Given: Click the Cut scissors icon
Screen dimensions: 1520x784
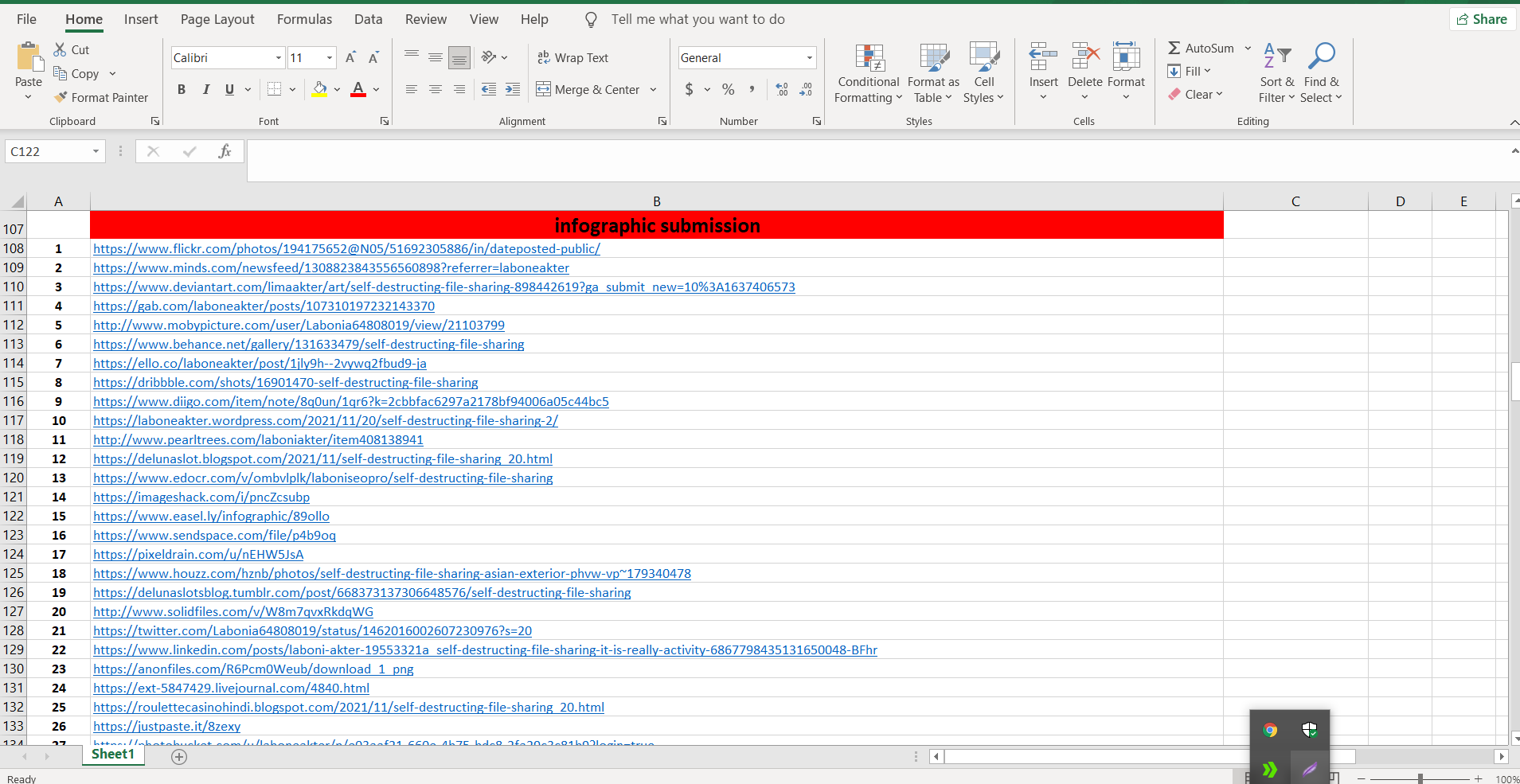Looking at the screenshot, I should 61,49.
